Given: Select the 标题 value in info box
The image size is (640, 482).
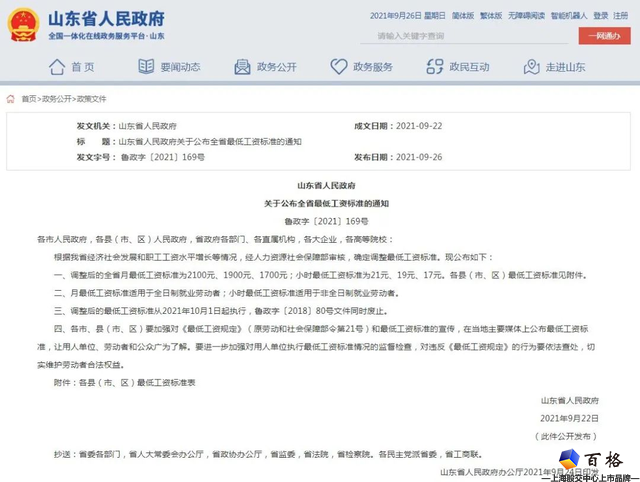Looking at the screenshot, I should click(x=210, y=142).
